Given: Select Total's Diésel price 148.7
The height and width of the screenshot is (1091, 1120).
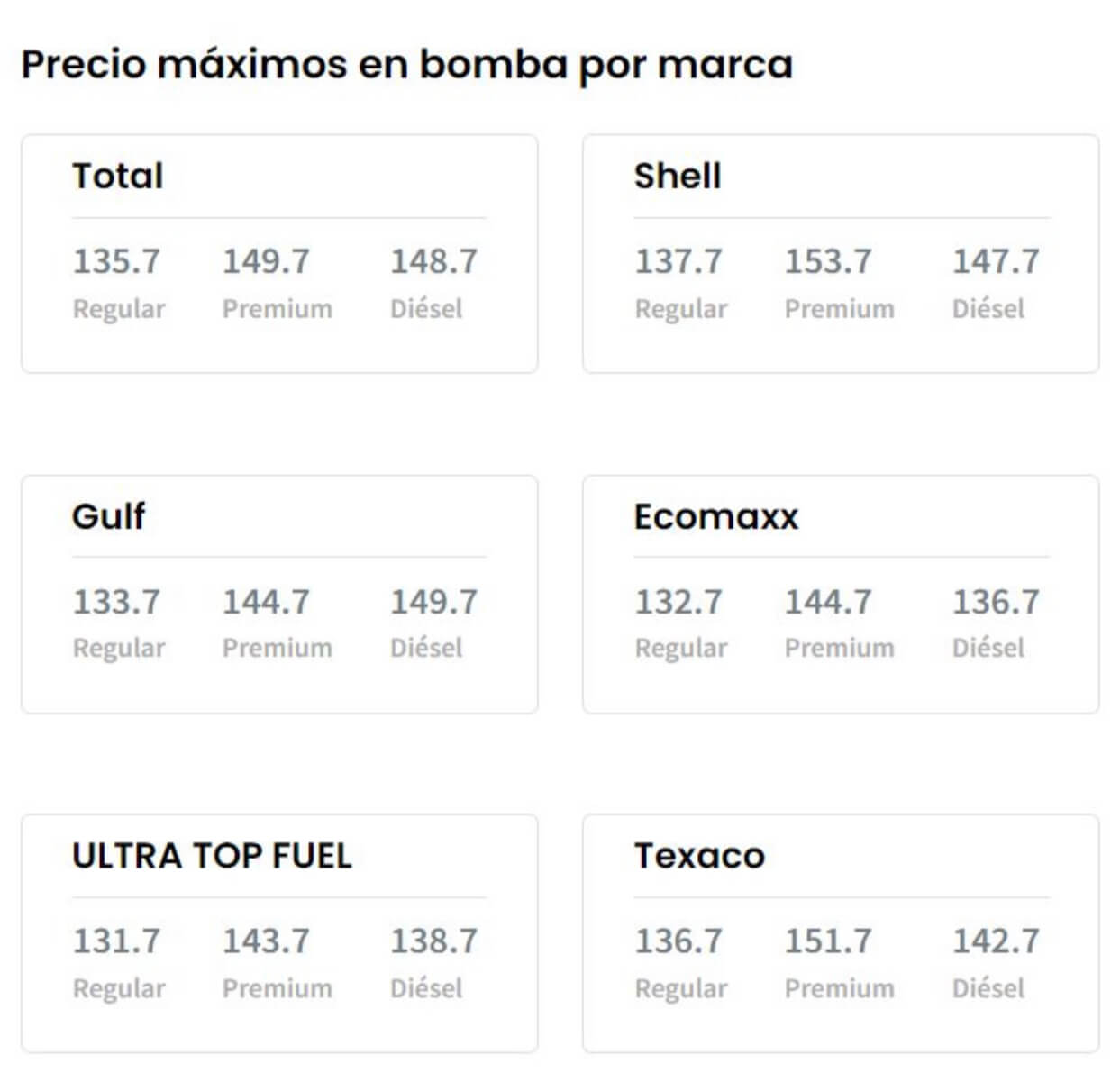Looking at the screenshot, I should (433, 261).
